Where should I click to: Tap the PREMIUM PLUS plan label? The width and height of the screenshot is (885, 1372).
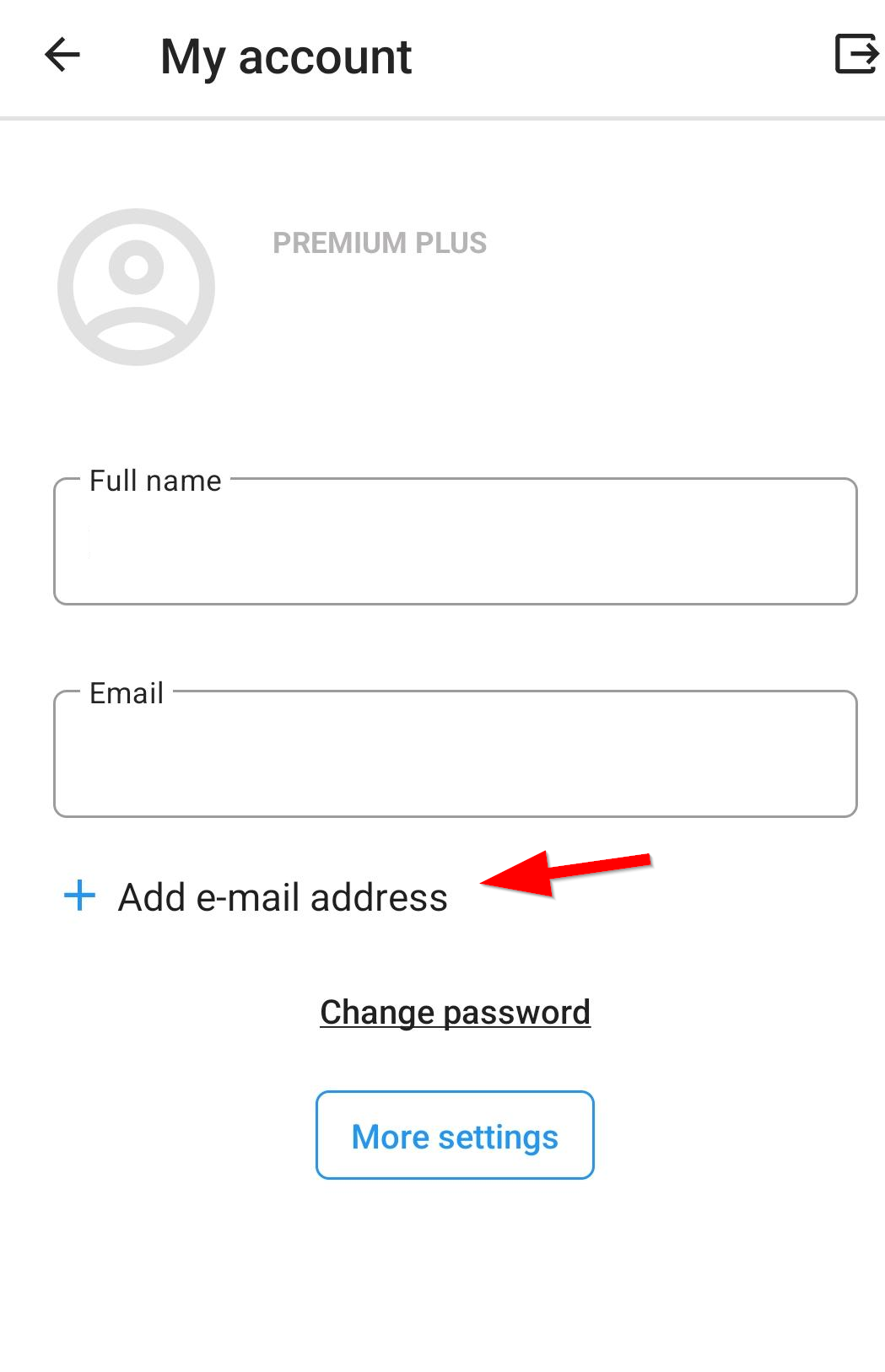(380, 243)
